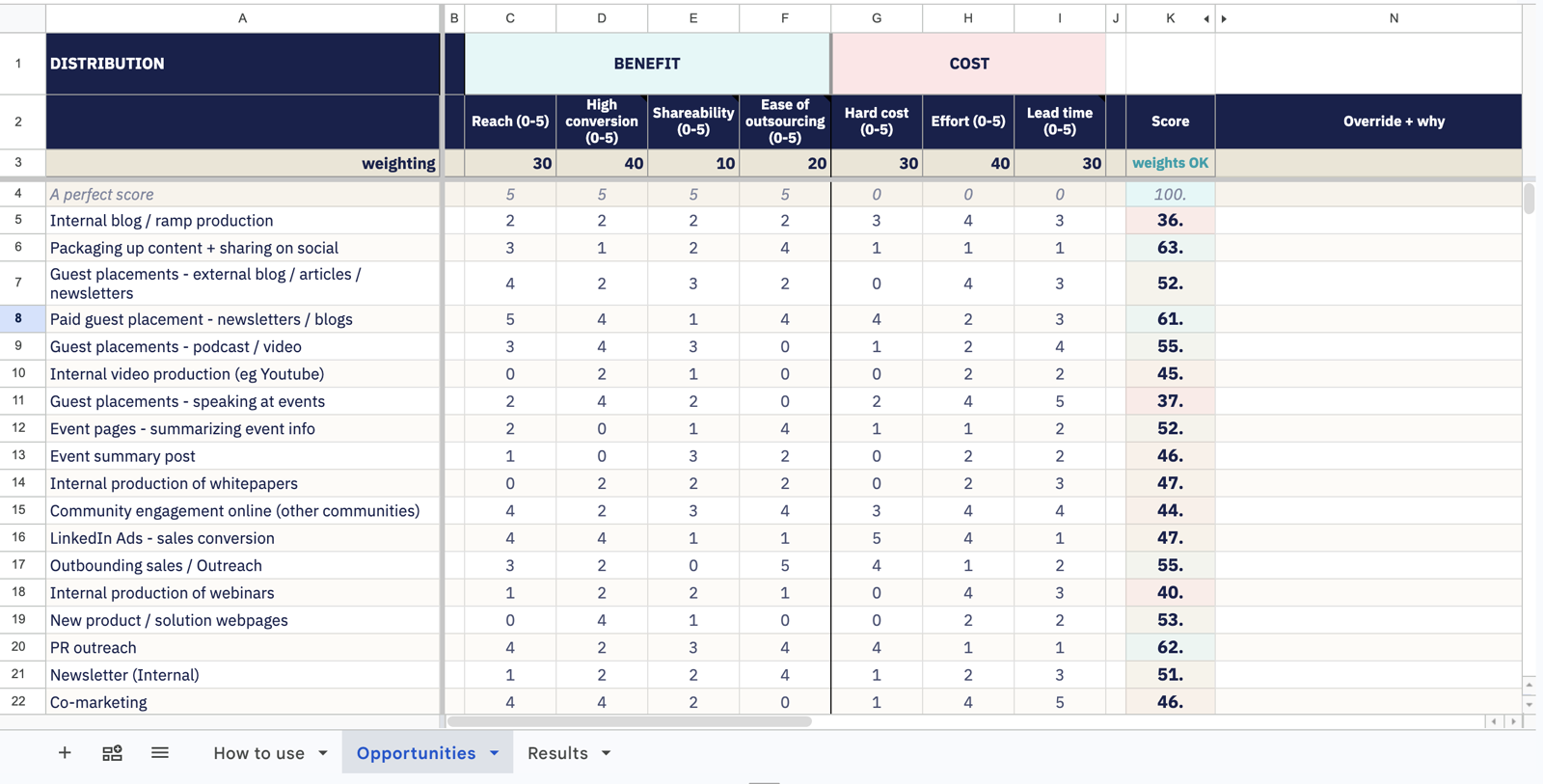This screenshot has height=784, width=1543.
Task: Click the 'A perfect score' cell
Action: [x=243, y=194]
